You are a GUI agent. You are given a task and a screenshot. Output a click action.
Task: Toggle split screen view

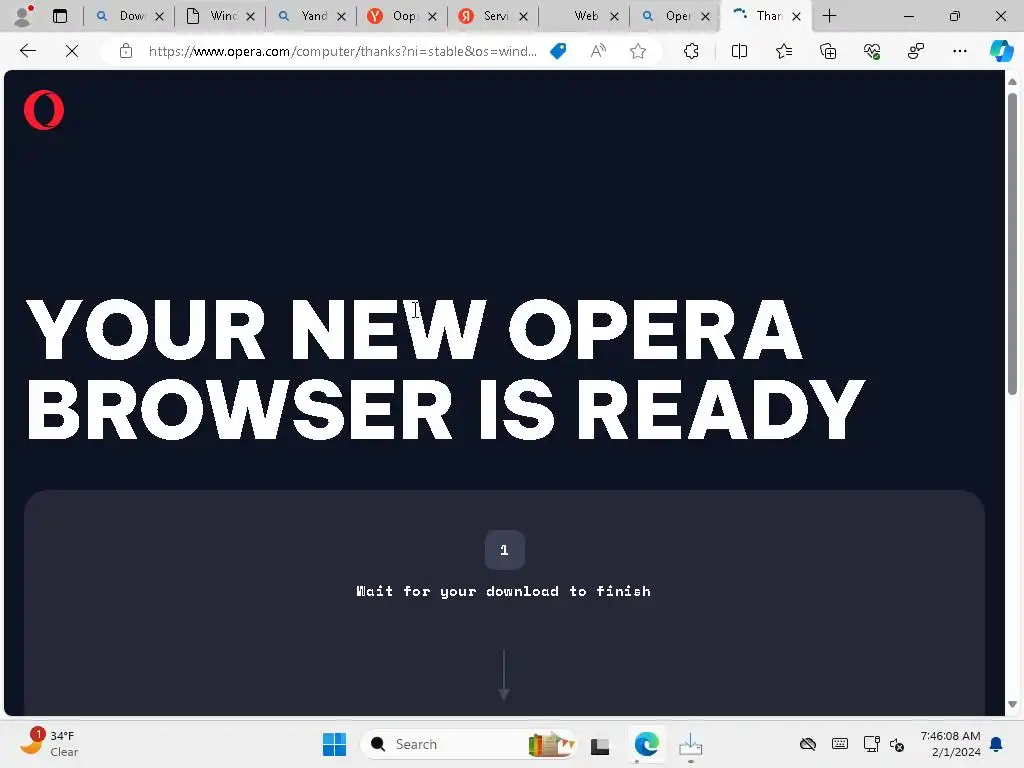coord(739,51)
